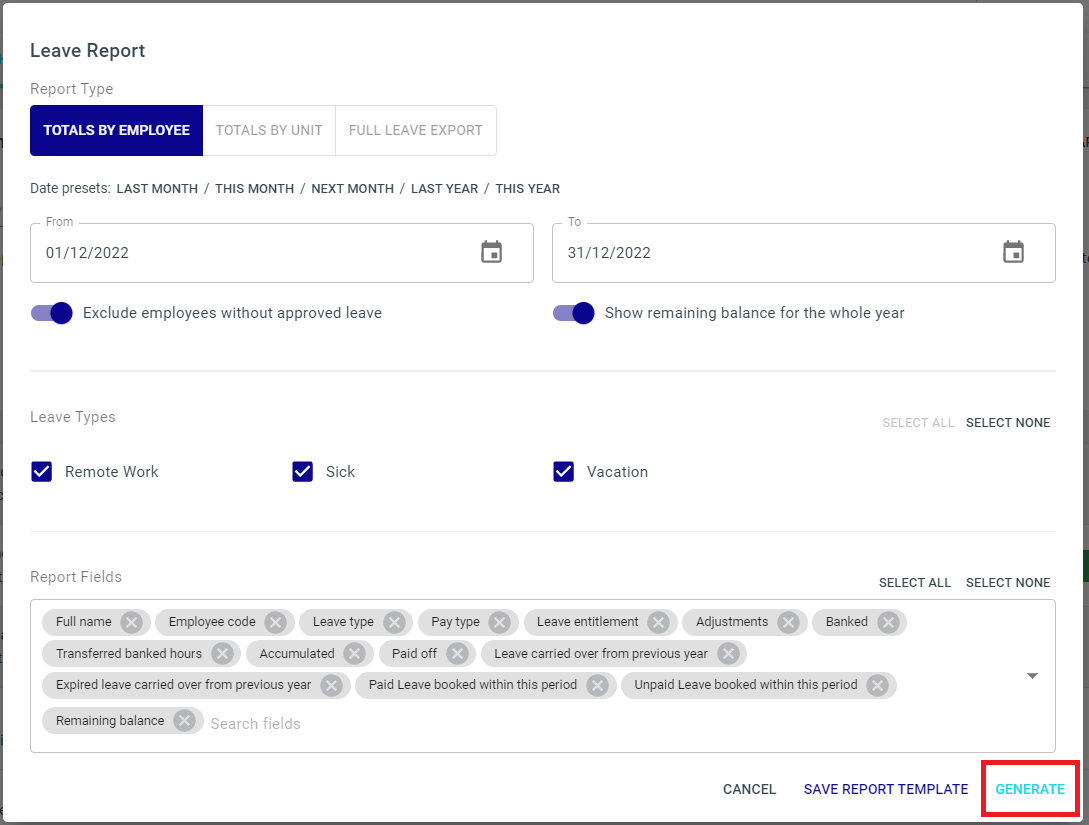Select Totals By Employee report type
This screenshot has width=1089, height=825.
[117, 131]
